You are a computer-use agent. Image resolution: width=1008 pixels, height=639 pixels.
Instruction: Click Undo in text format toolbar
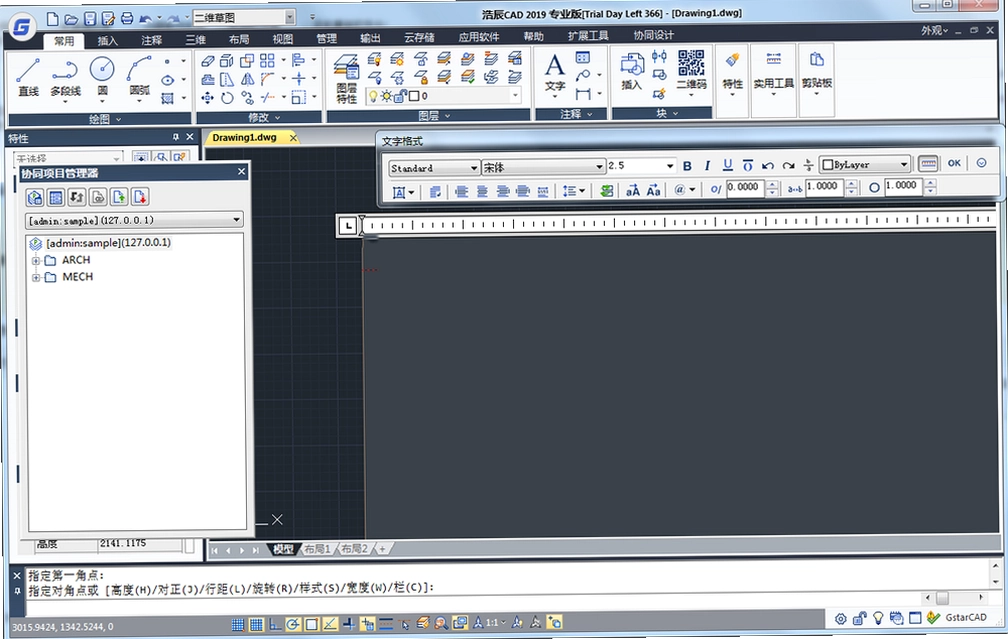tap(768, 165)
